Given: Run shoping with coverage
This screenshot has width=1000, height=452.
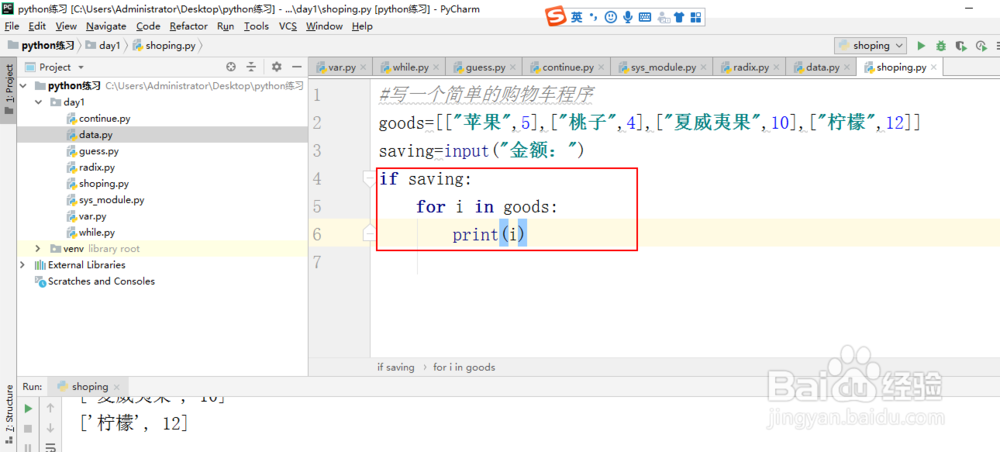Looking at the screenshot, I should [x=960, y=45].
